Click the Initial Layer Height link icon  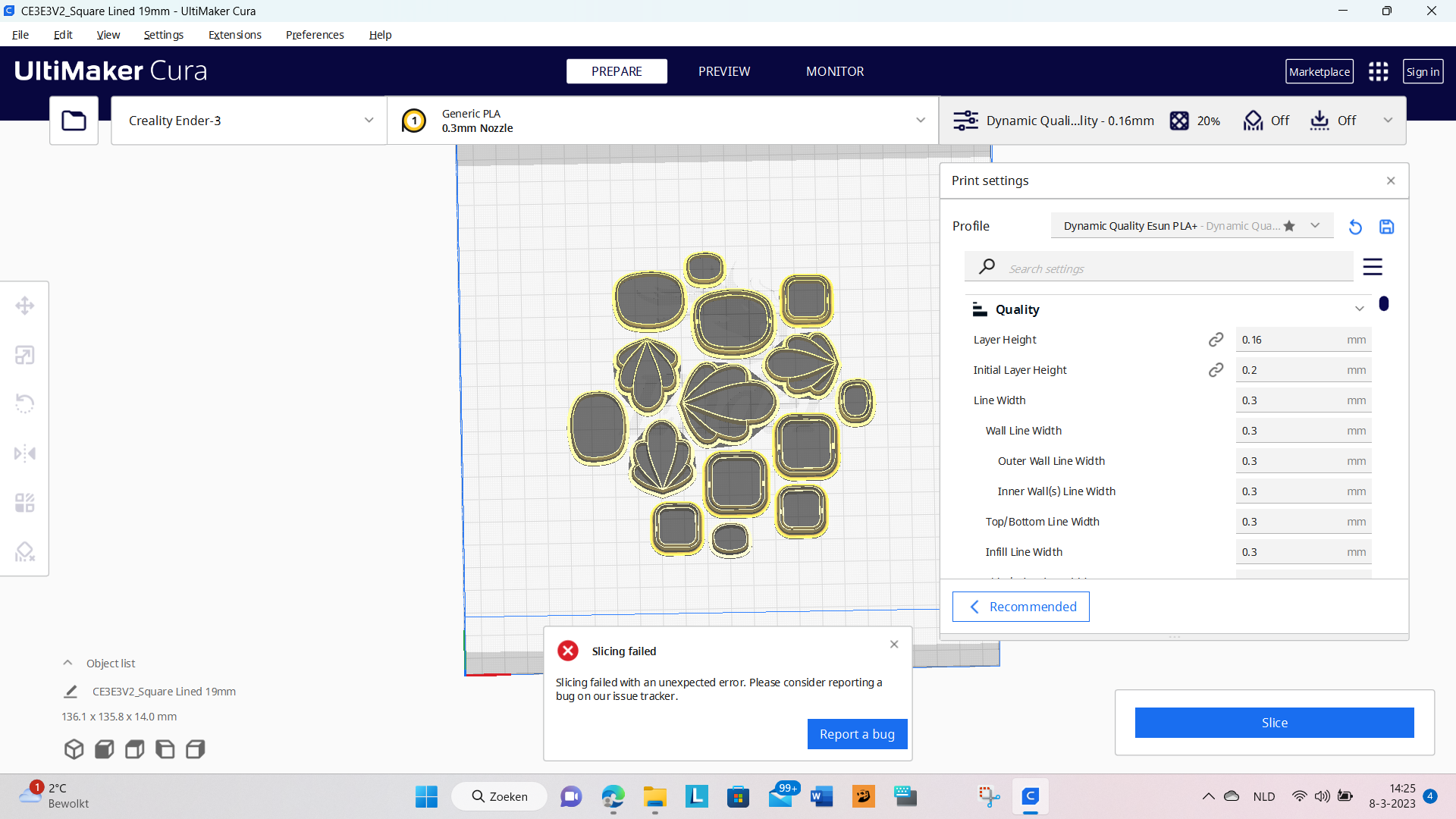pyautogui.click(x=1216, y=370)
